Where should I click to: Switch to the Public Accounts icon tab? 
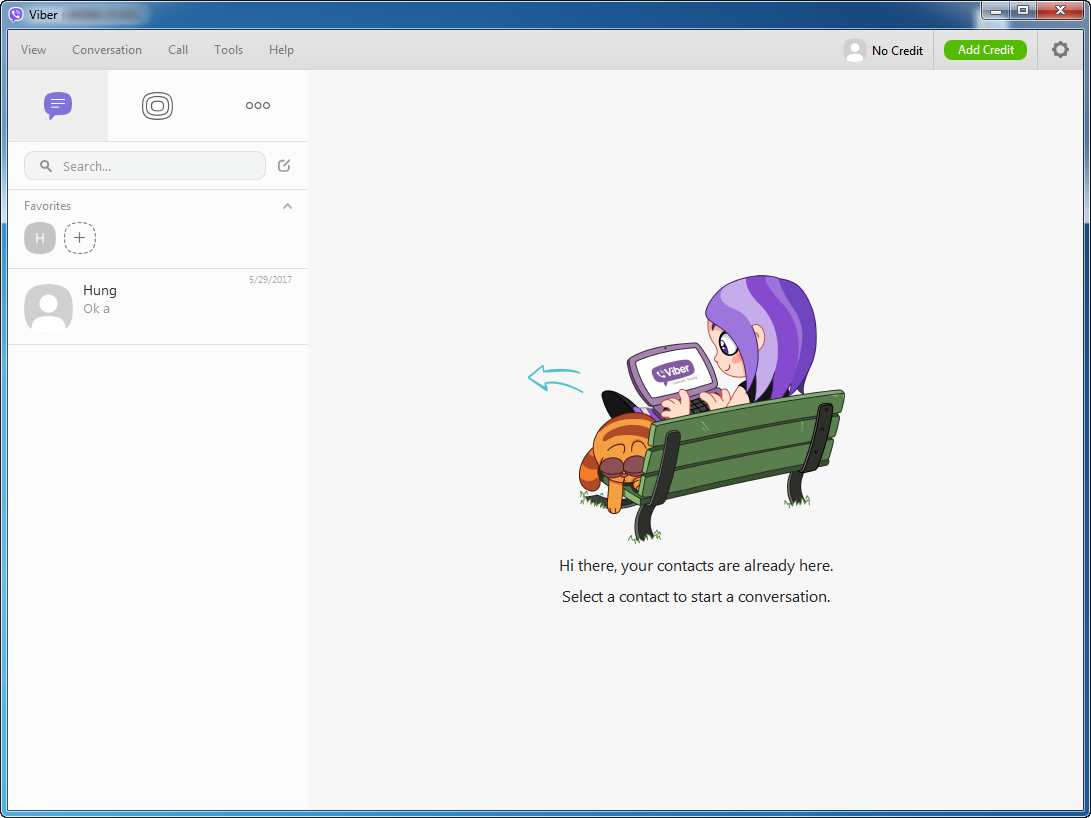[158, 105]
